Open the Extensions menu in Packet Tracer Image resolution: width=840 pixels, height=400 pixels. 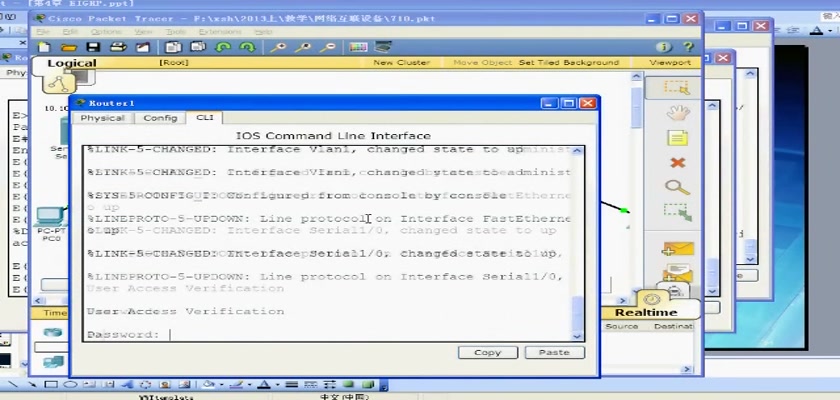[220, 32]
